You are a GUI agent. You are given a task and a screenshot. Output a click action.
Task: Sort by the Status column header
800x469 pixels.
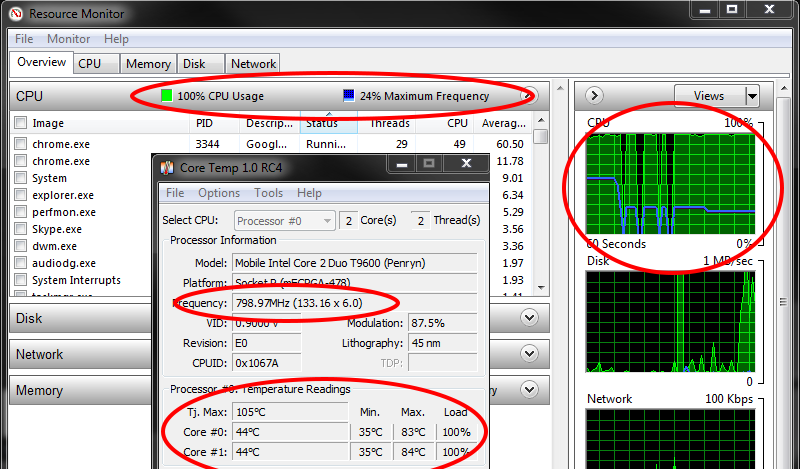[329, 123]
